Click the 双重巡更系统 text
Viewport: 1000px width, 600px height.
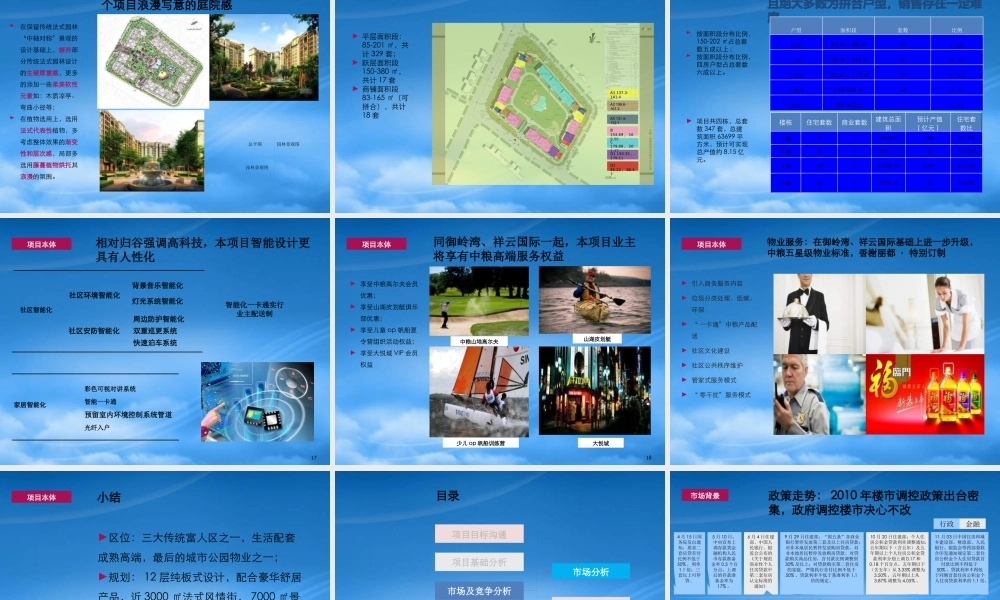tap(155, 331)
